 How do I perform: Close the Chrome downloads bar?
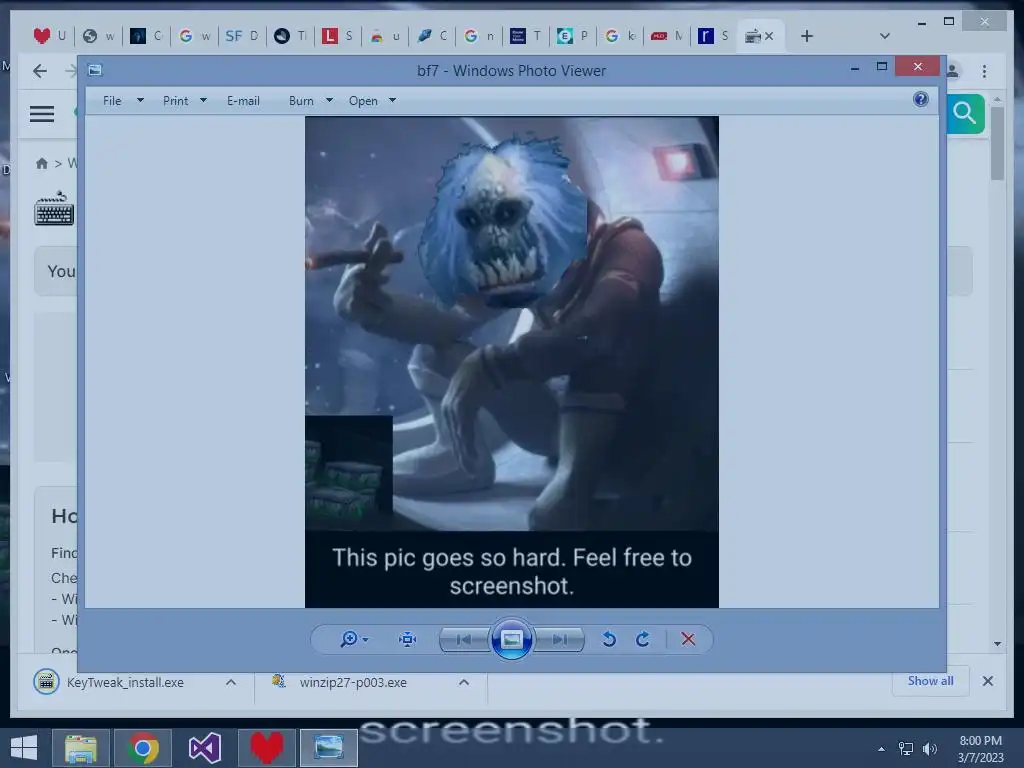[987, 681]
